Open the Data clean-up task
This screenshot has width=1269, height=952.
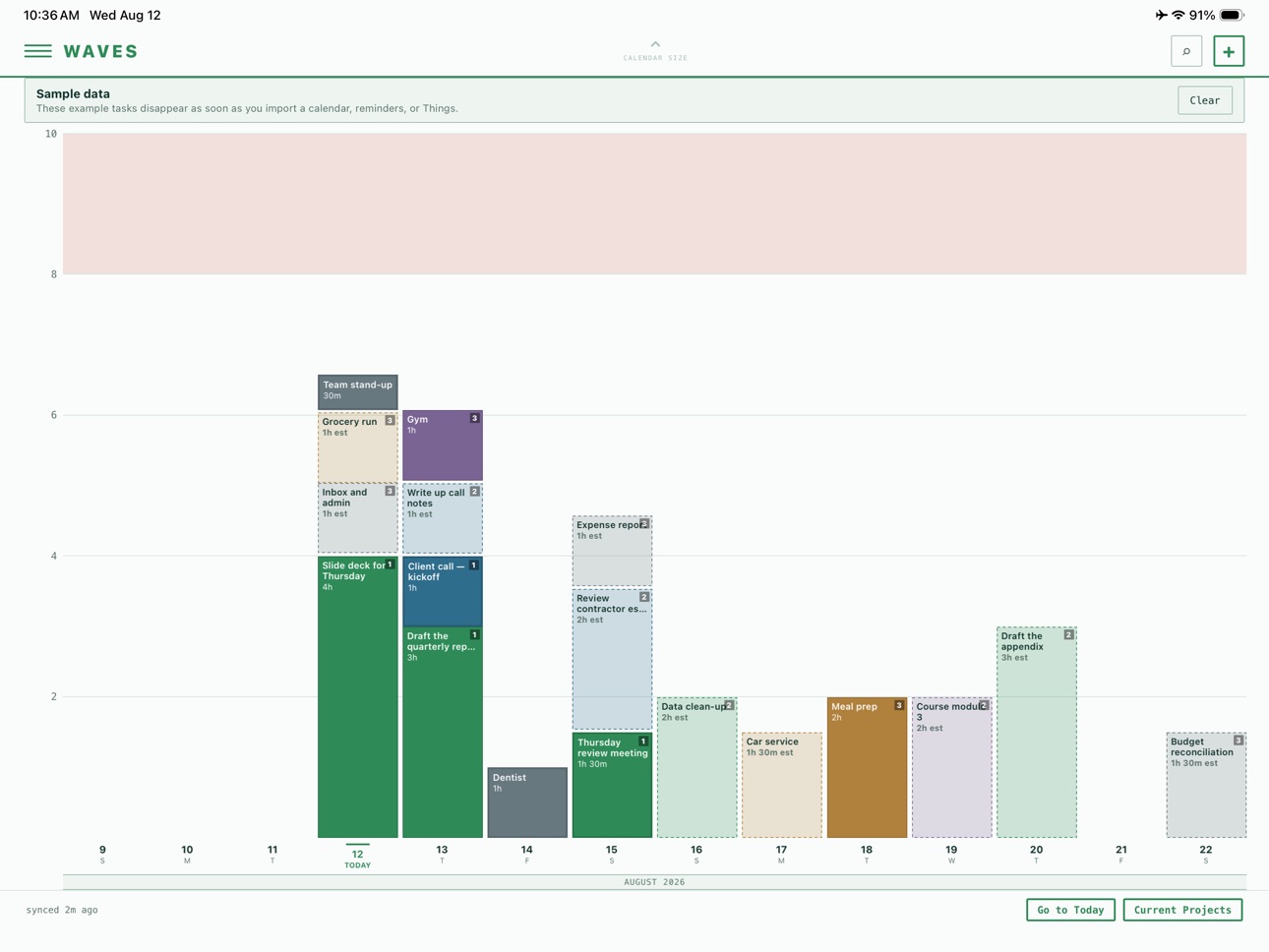[697, 767]
